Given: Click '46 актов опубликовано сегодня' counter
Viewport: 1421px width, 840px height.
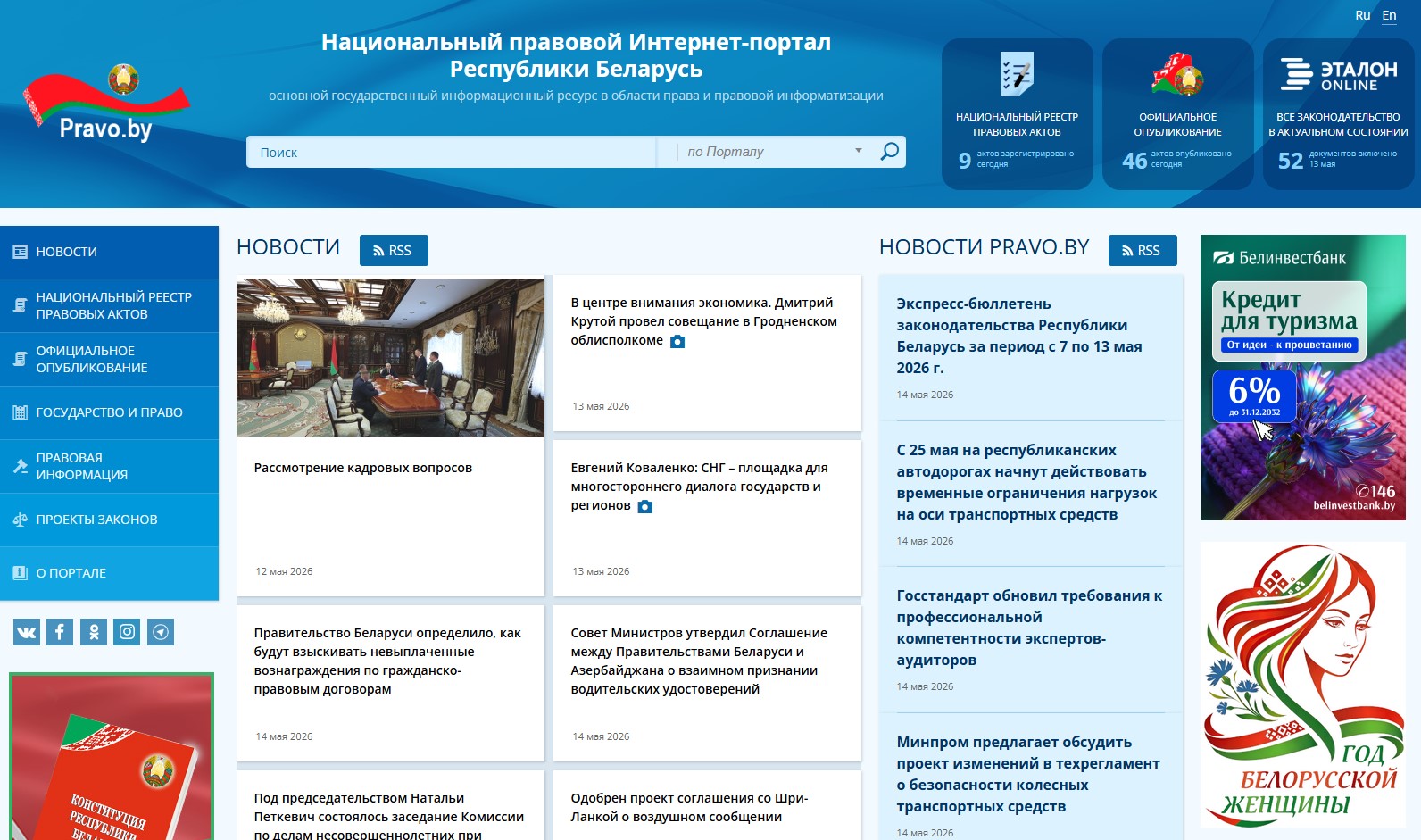Looking at the screenshot, I should pos(1177,160).
